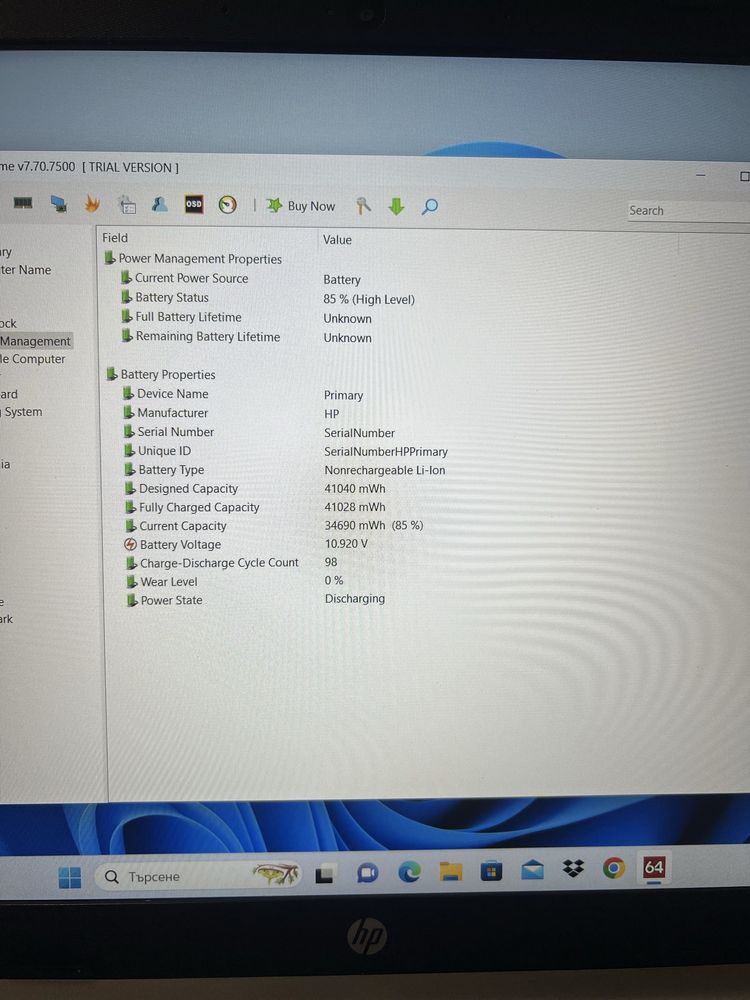Open the sensor gauge toolbar icon
Screen dimensions: 750x1000
click(228, 205)
